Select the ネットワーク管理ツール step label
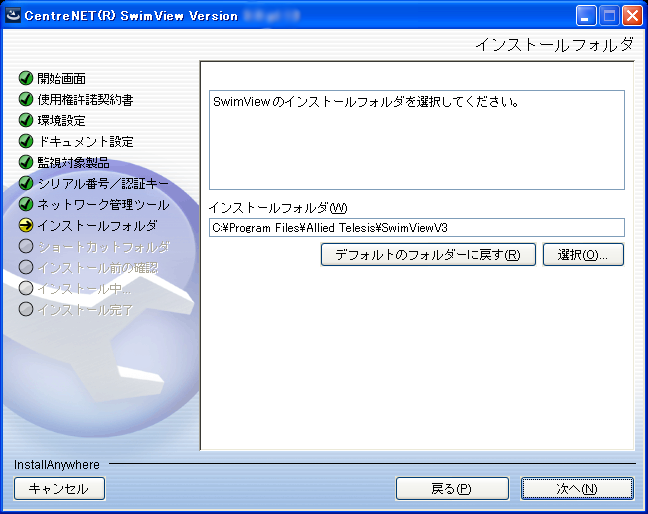 103,205
